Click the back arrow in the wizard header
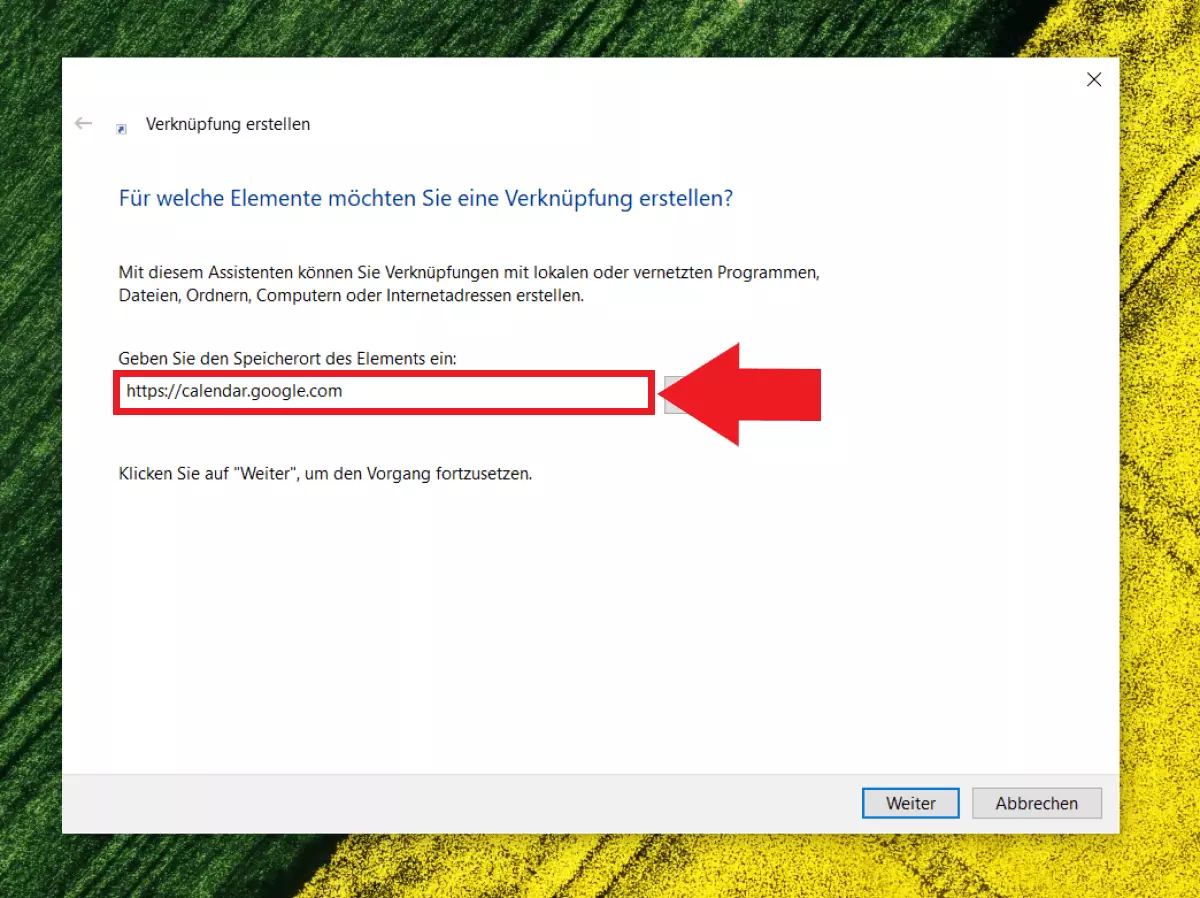Viewport: 1200px width, 898px height. (83, 124)
